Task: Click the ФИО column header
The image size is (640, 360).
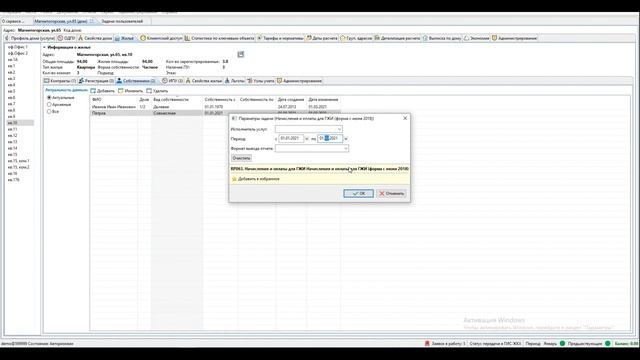Action: coord(114,100)
